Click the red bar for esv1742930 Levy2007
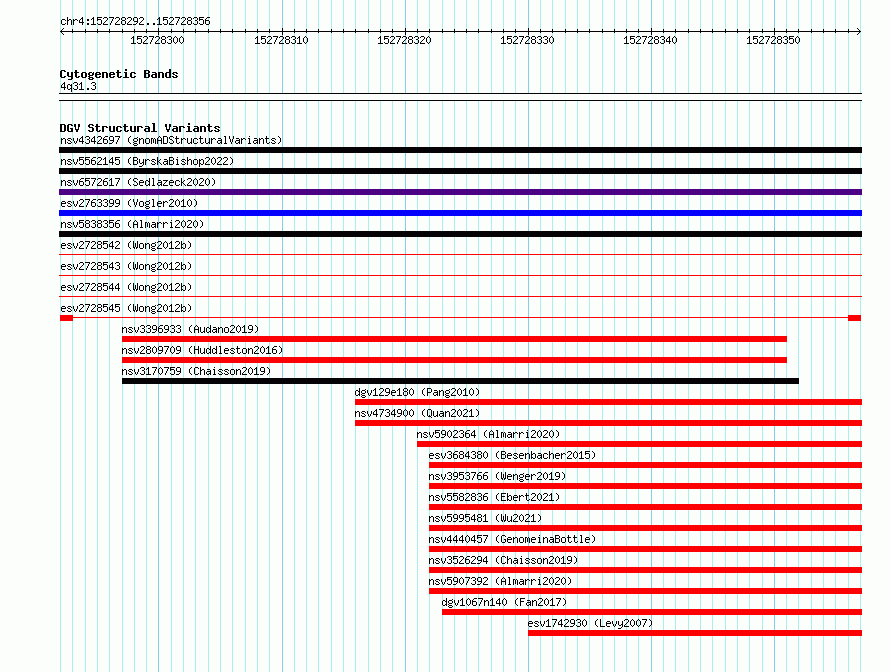 [695, 633]
